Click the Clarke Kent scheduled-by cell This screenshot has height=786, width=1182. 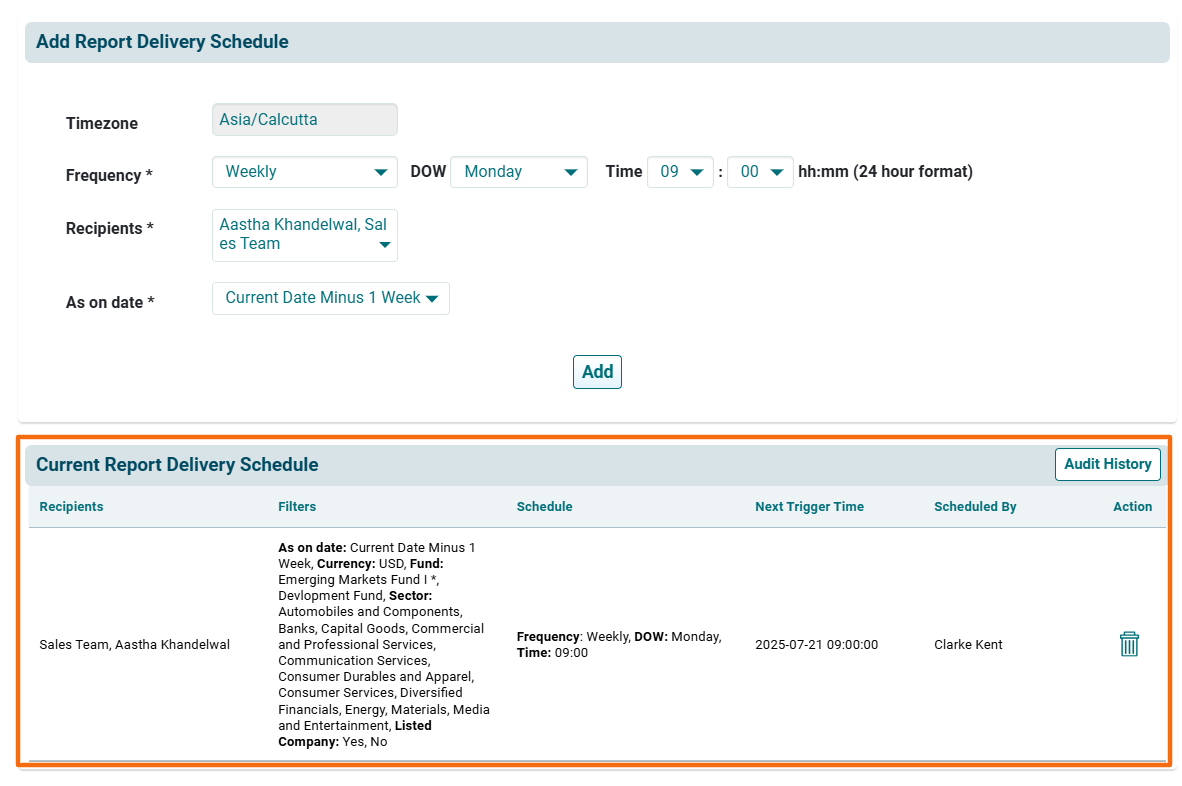pyautogui.click(x=968, y=645)
